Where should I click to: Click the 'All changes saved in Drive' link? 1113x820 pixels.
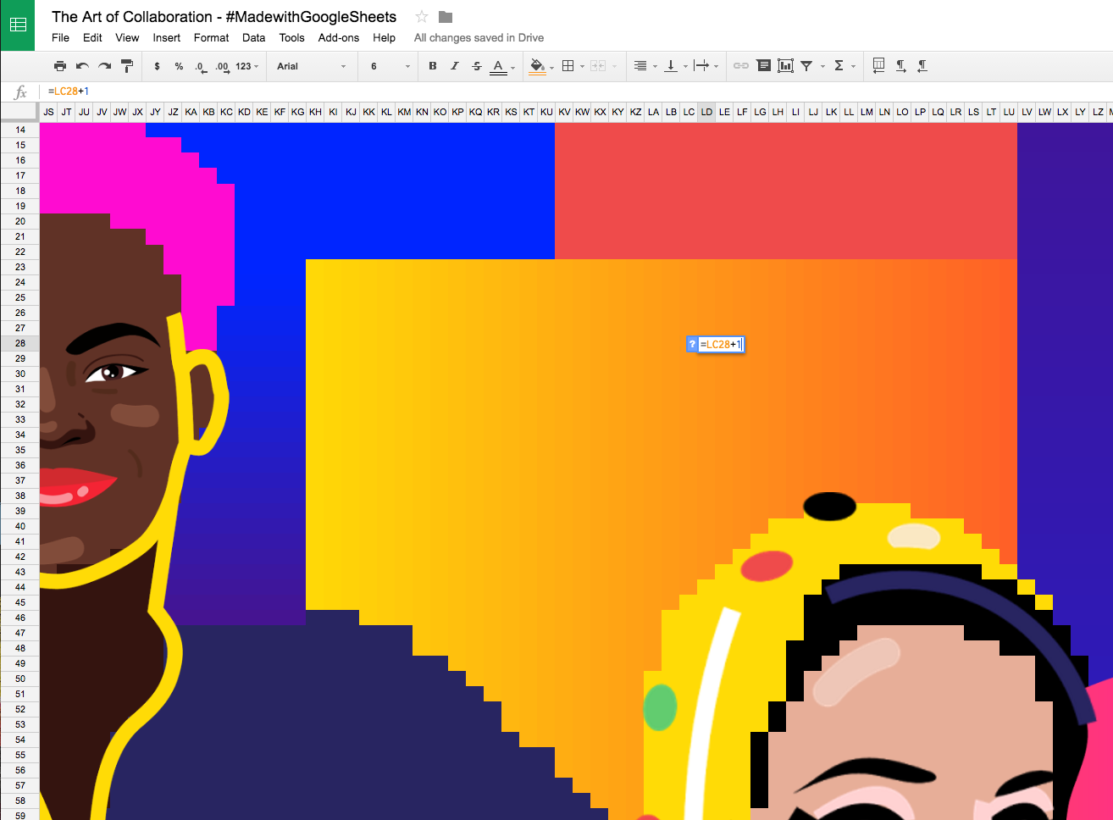click(479, 38)
